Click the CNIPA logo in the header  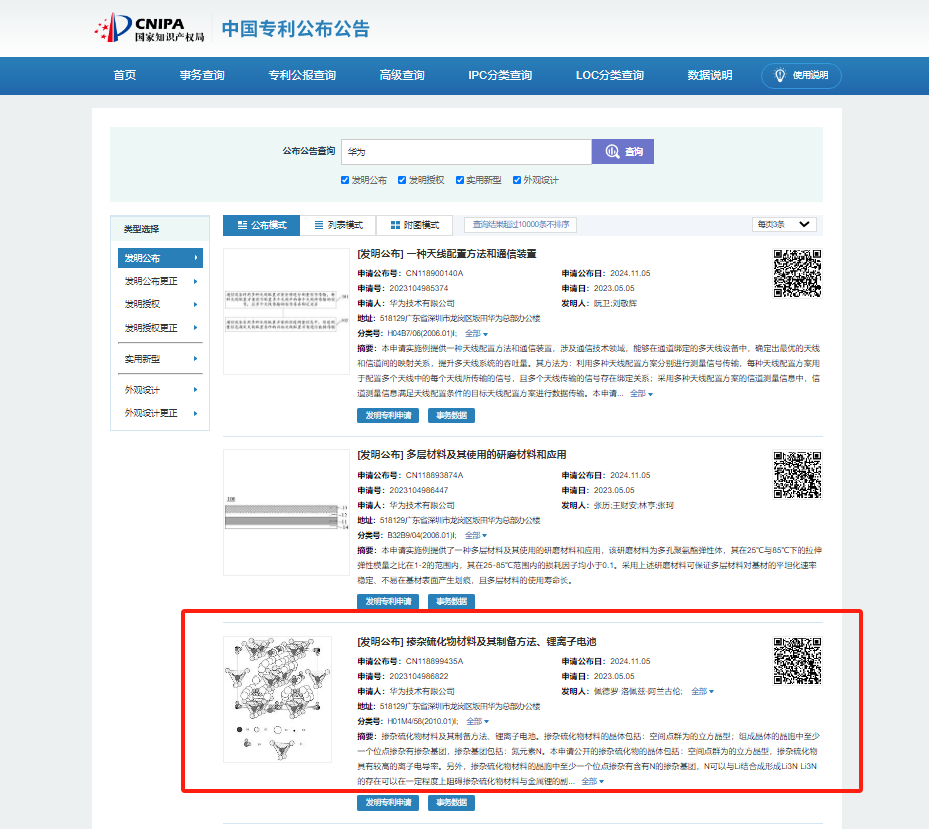(x=148, y=27)
